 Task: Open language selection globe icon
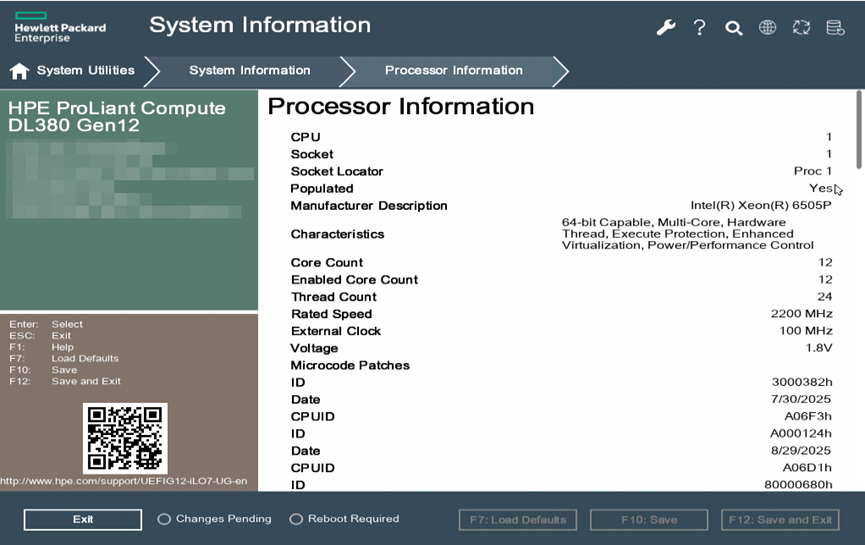pyautogui.click(x=767, y=28)
